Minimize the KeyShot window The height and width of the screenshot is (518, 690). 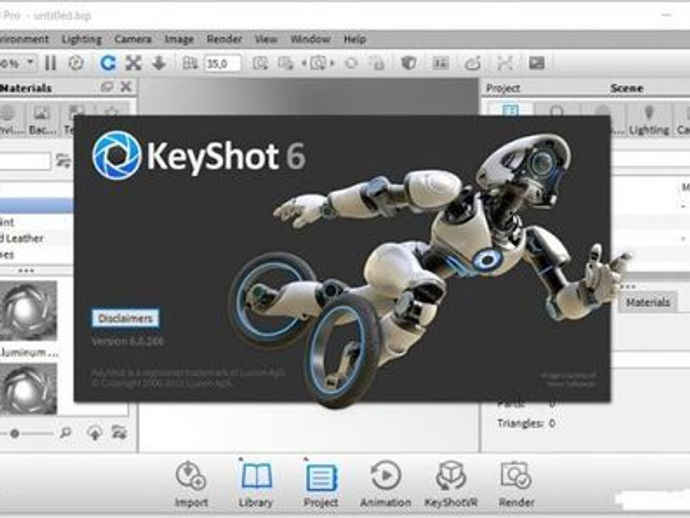pos(666,15)
